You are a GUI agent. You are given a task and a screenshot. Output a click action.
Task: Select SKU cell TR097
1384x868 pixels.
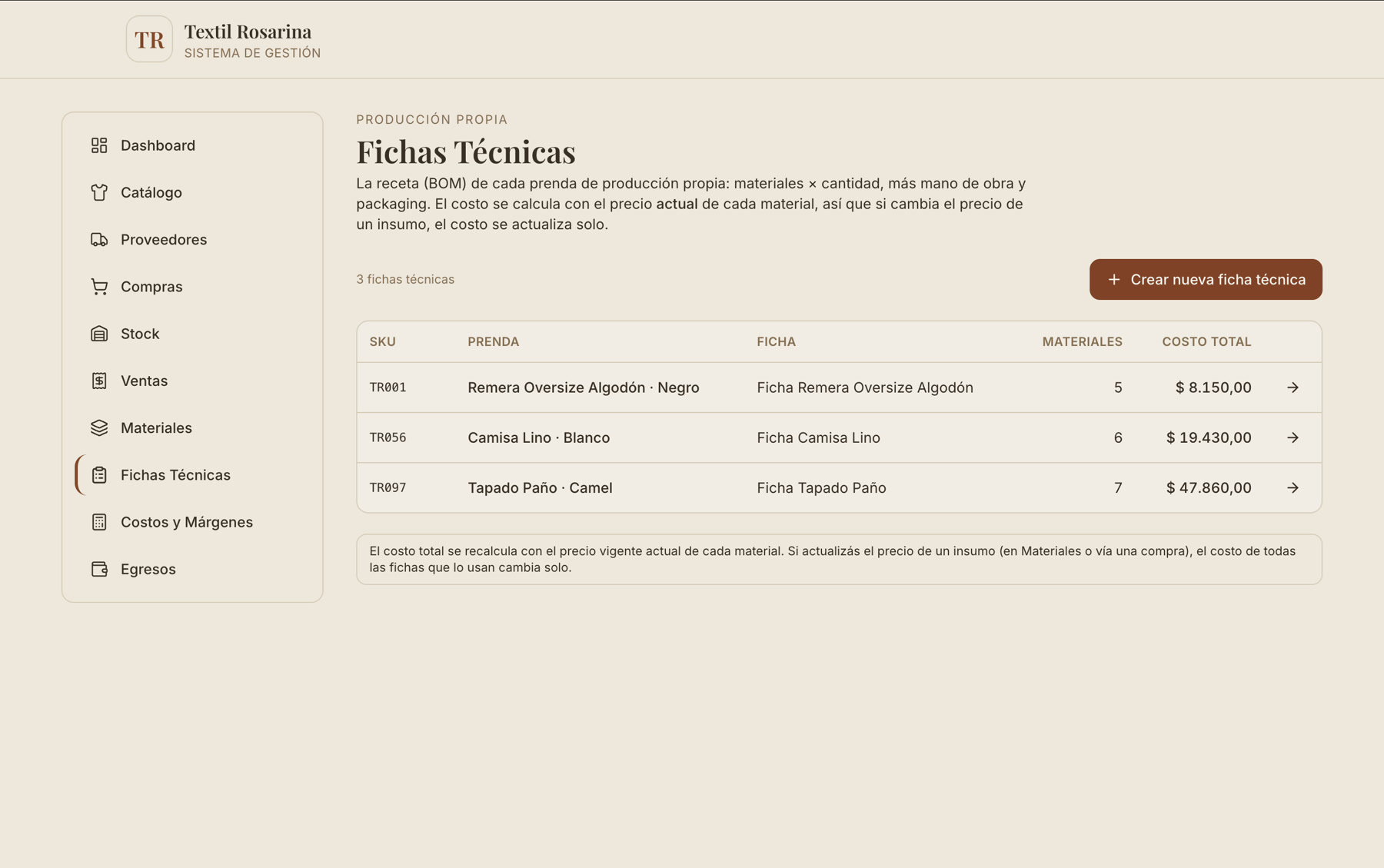pyautogui.click(x=388, y=487)
